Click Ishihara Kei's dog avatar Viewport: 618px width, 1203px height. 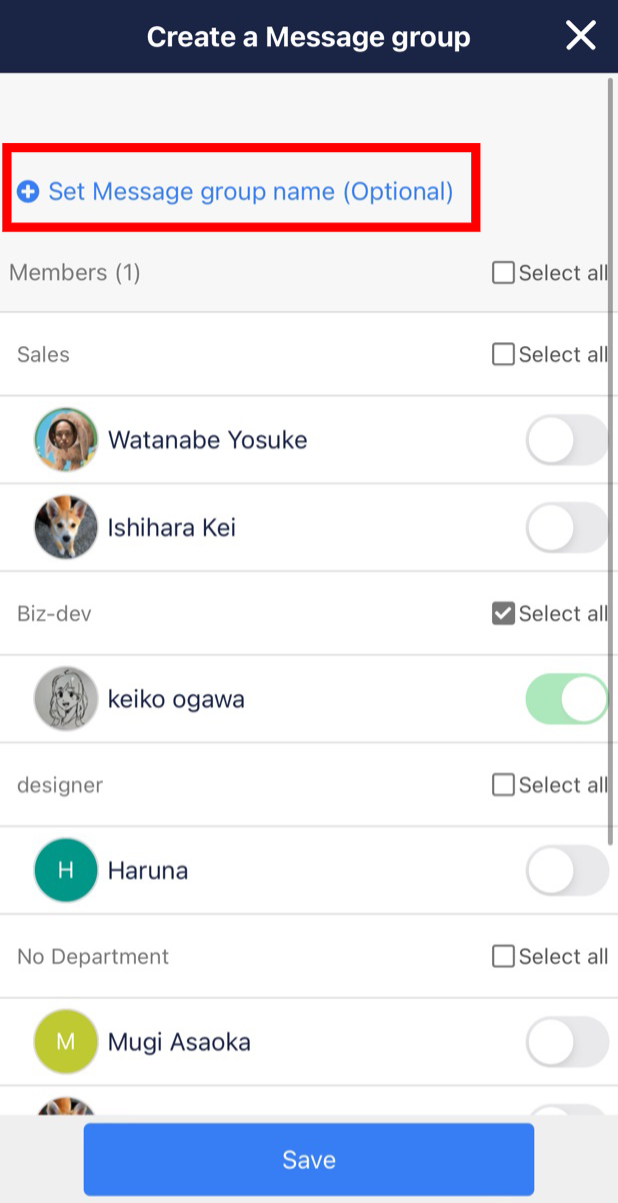(x=65, y=527)
